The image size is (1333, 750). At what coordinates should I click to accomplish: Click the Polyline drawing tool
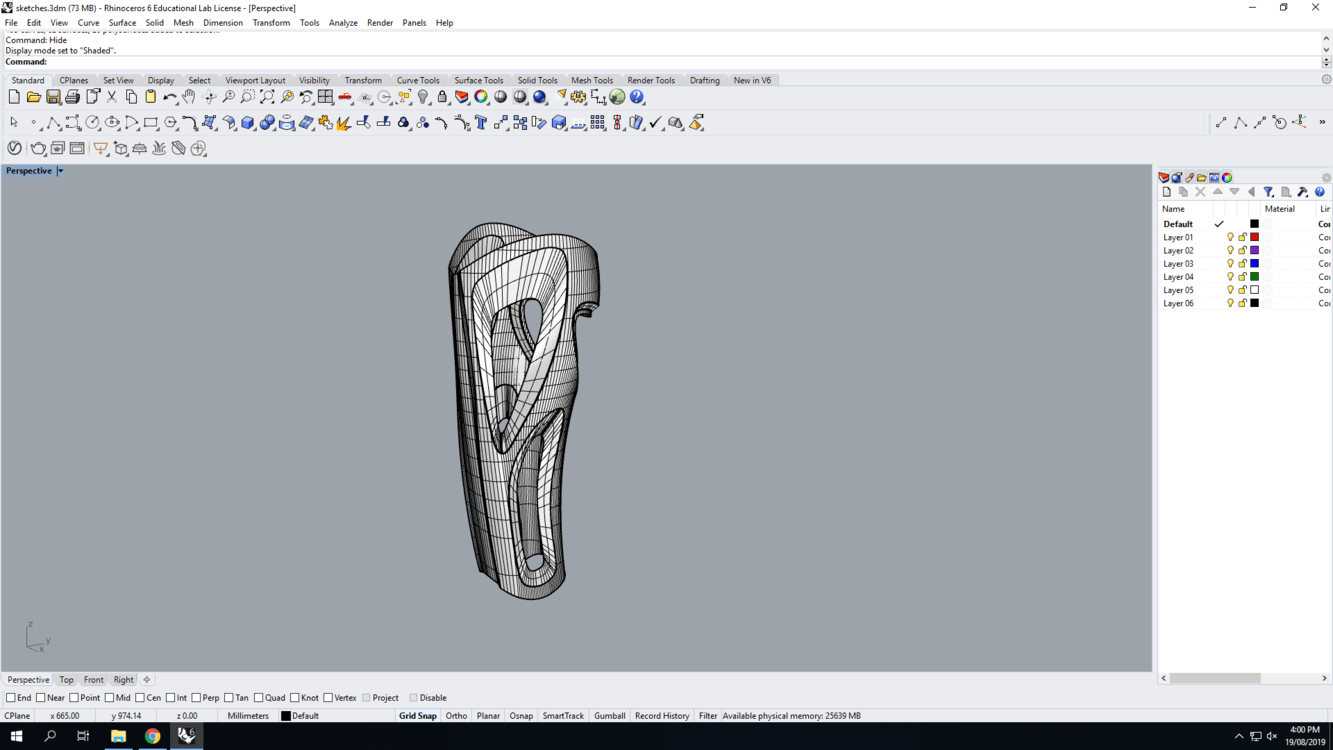click(53, 123)
